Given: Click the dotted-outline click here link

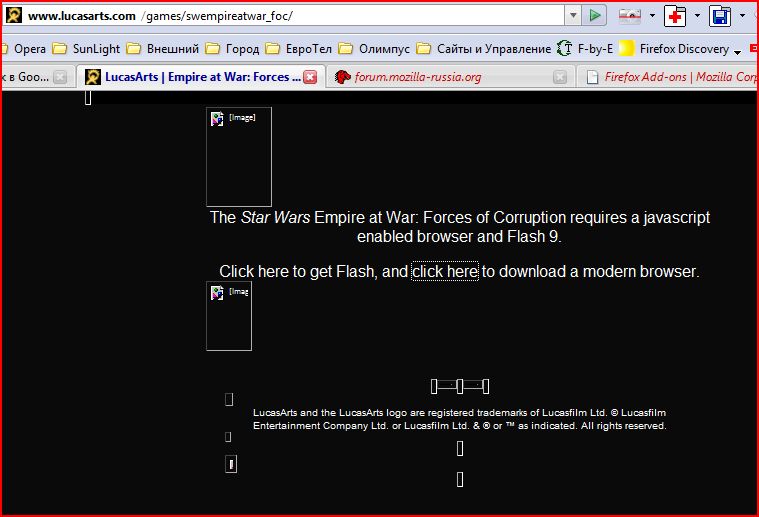Looking at the screenshot, I should click(445, 271).
